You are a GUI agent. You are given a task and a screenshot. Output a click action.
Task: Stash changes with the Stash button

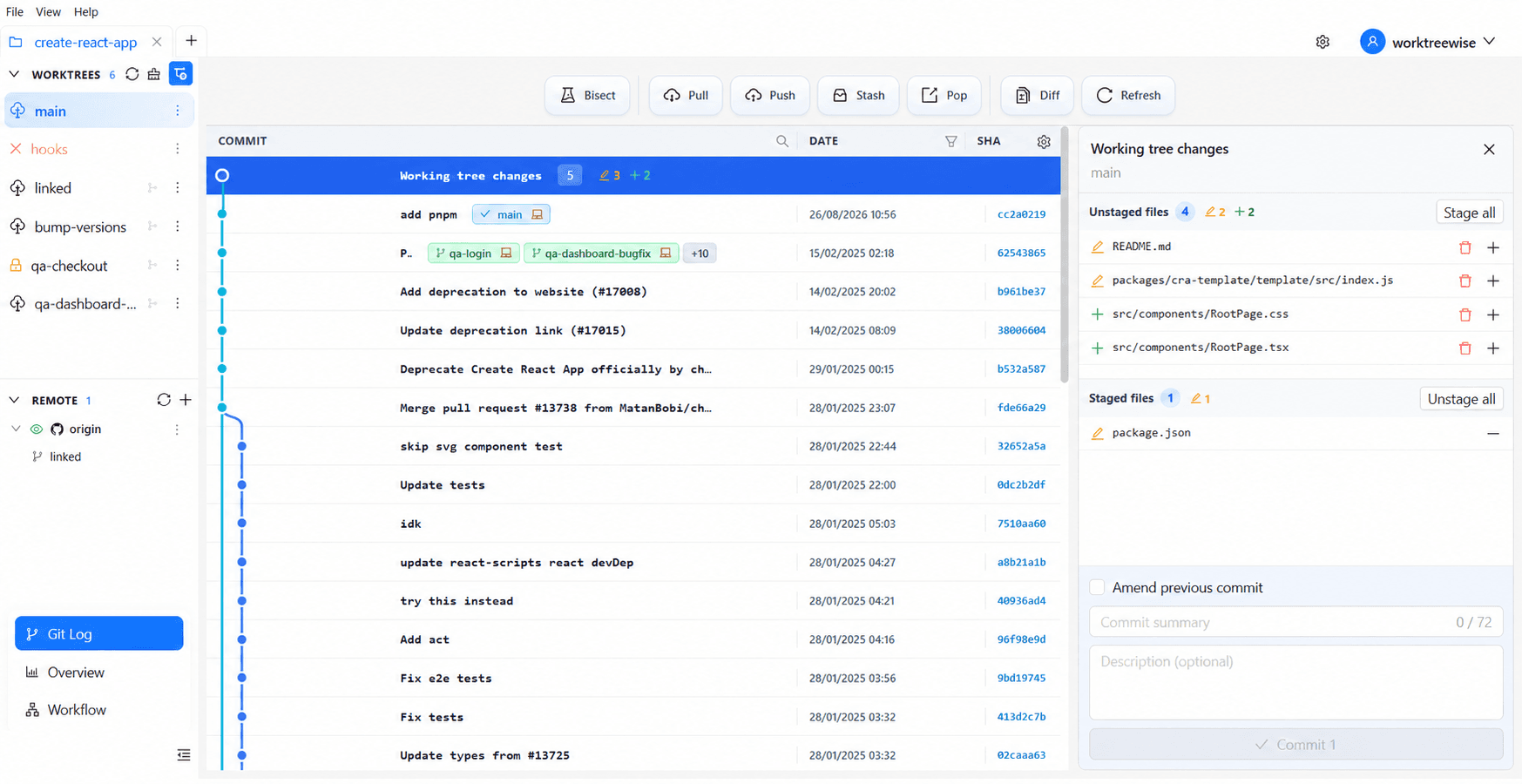(858, 95)
